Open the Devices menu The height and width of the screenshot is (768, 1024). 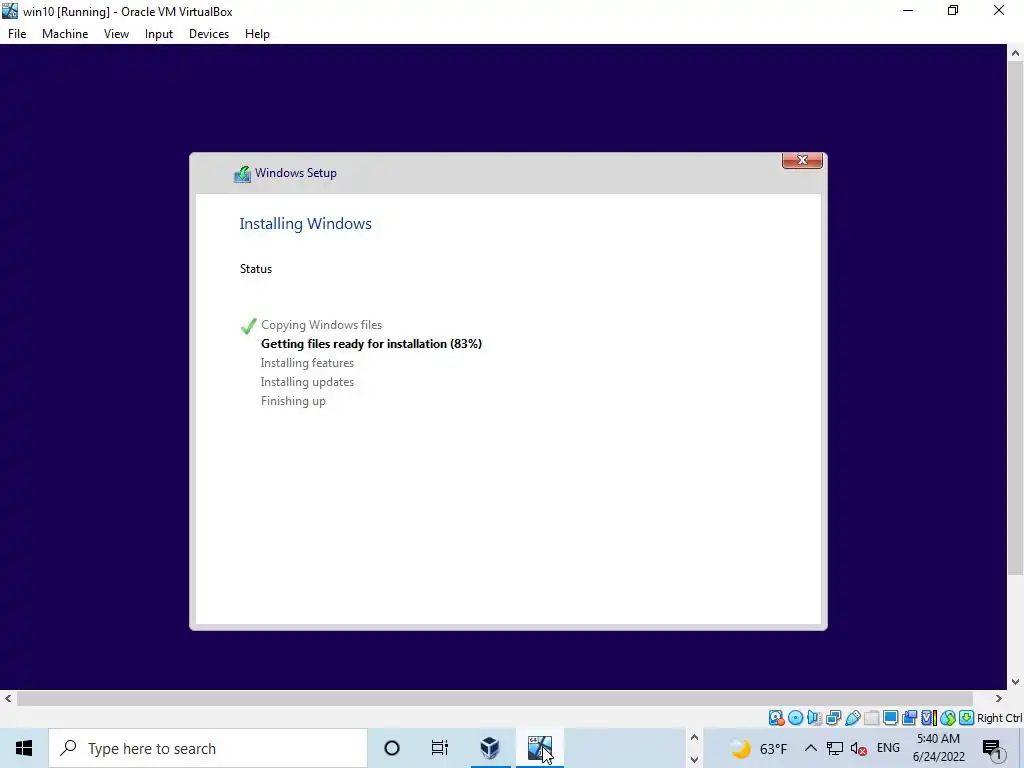click(209, 34)
